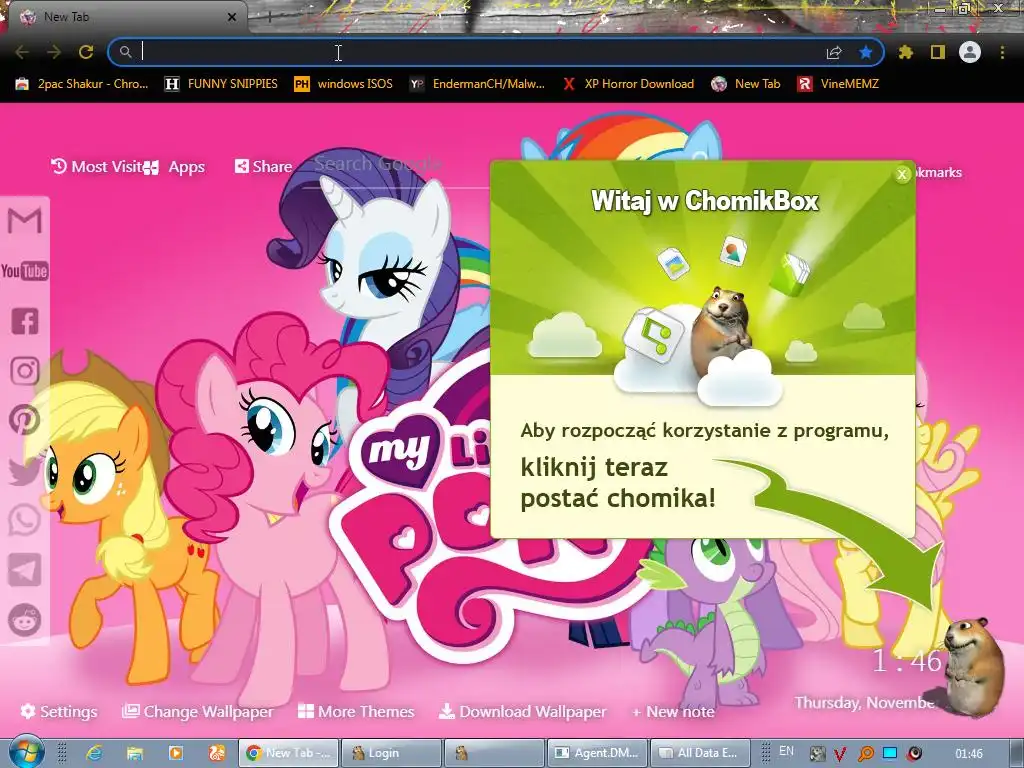Open New Tab bookmark in bookmarks bar
This screenshot has width=1024, height=768.
coord(746,84)
